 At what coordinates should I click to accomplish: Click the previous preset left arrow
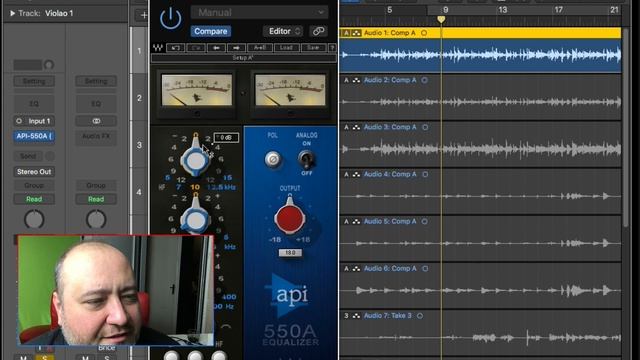point(216,48)
